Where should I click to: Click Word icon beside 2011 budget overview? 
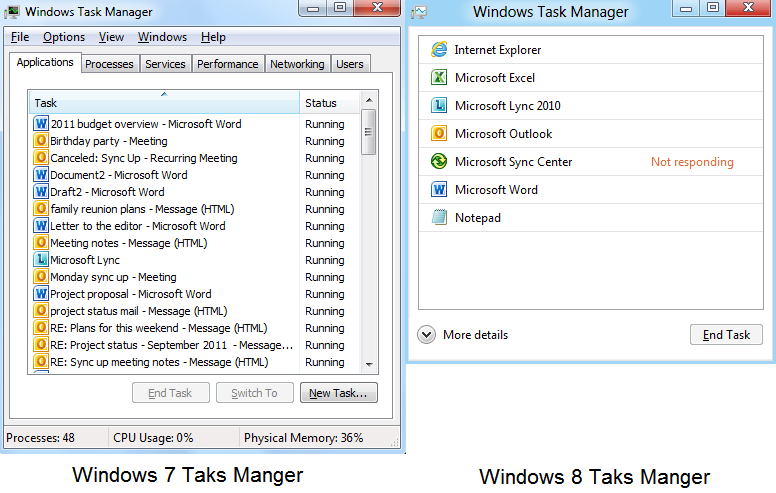(x=41, y=124)
